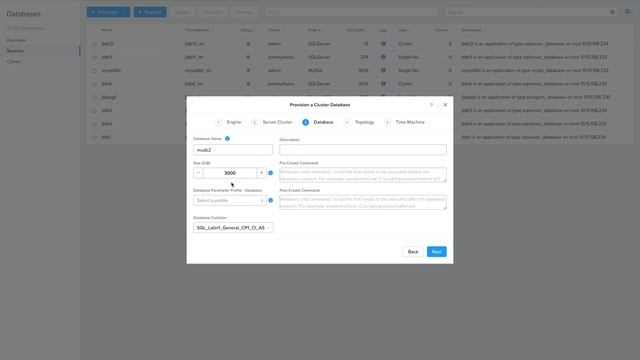Click the tags info icon in first table row

point(383,44)
